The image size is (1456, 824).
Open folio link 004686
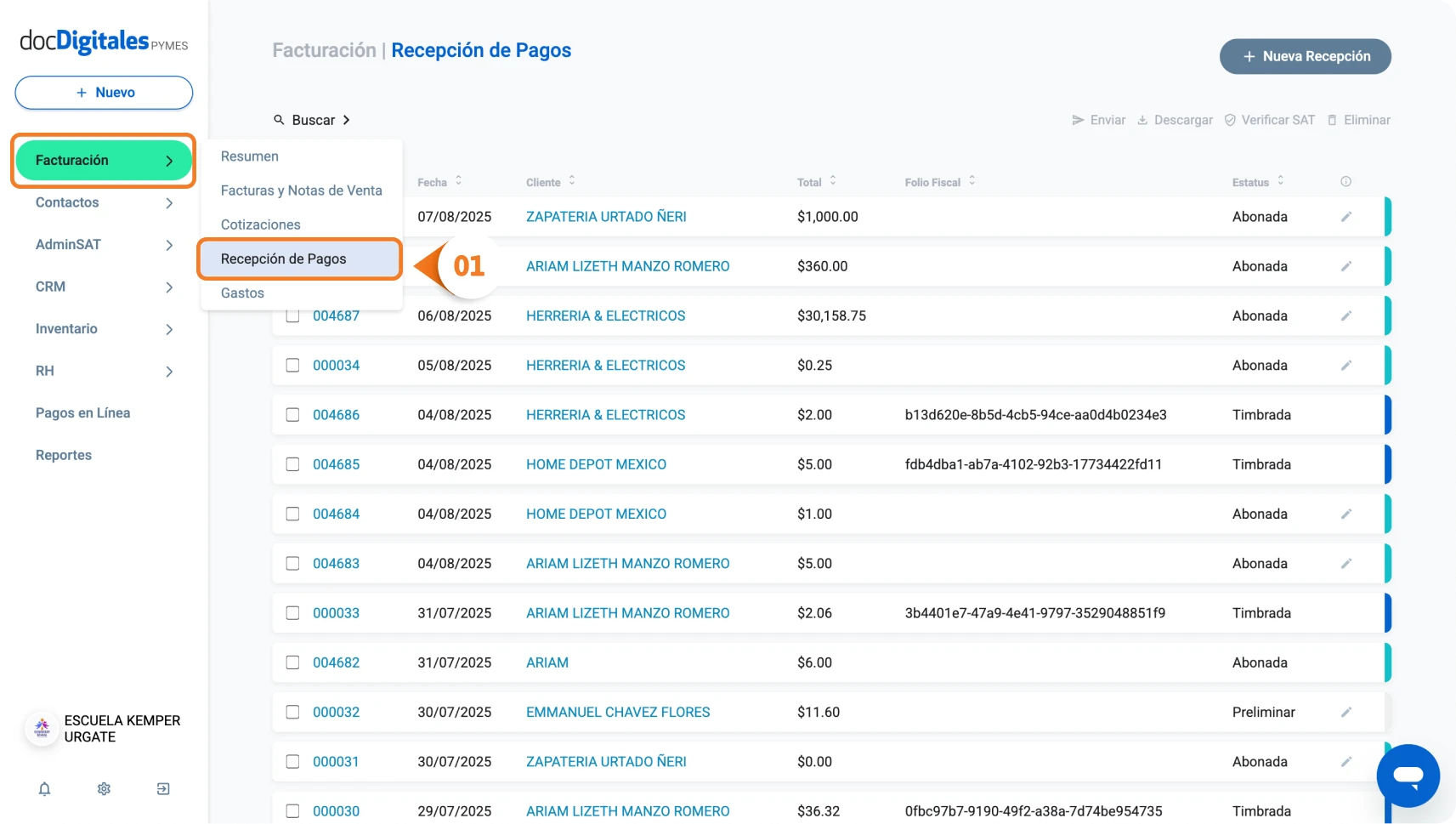click(337, 415)
